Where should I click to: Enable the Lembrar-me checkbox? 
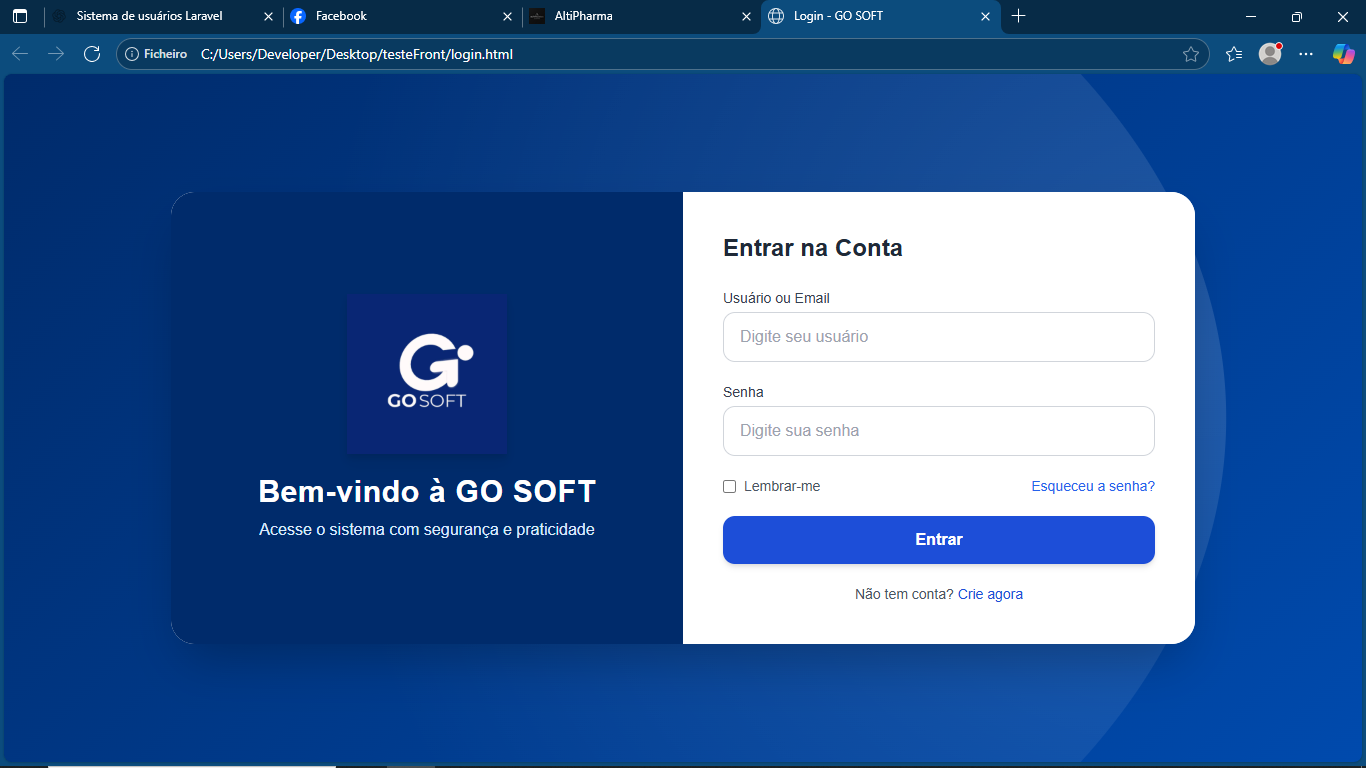pos(730,487)
